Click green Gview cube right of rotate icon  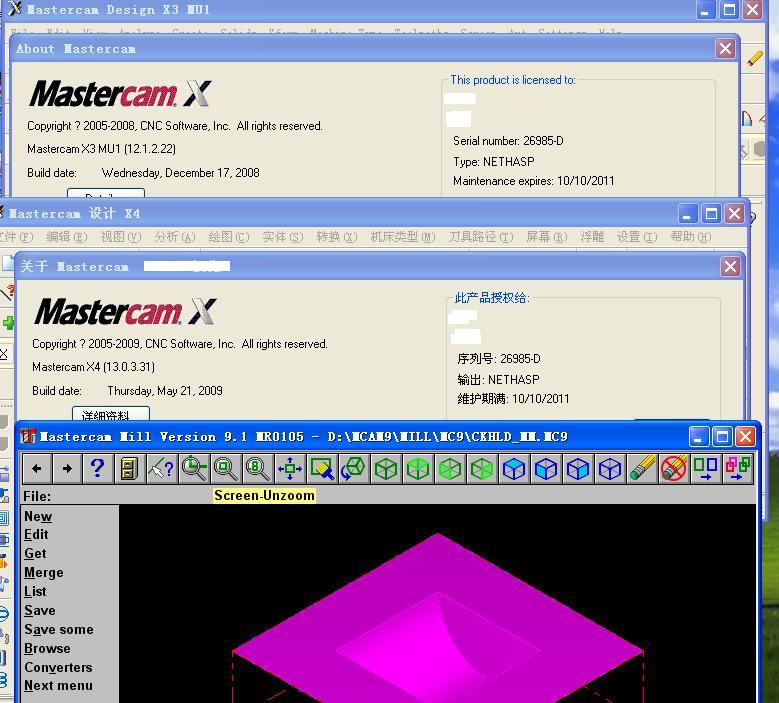[386, 469]
